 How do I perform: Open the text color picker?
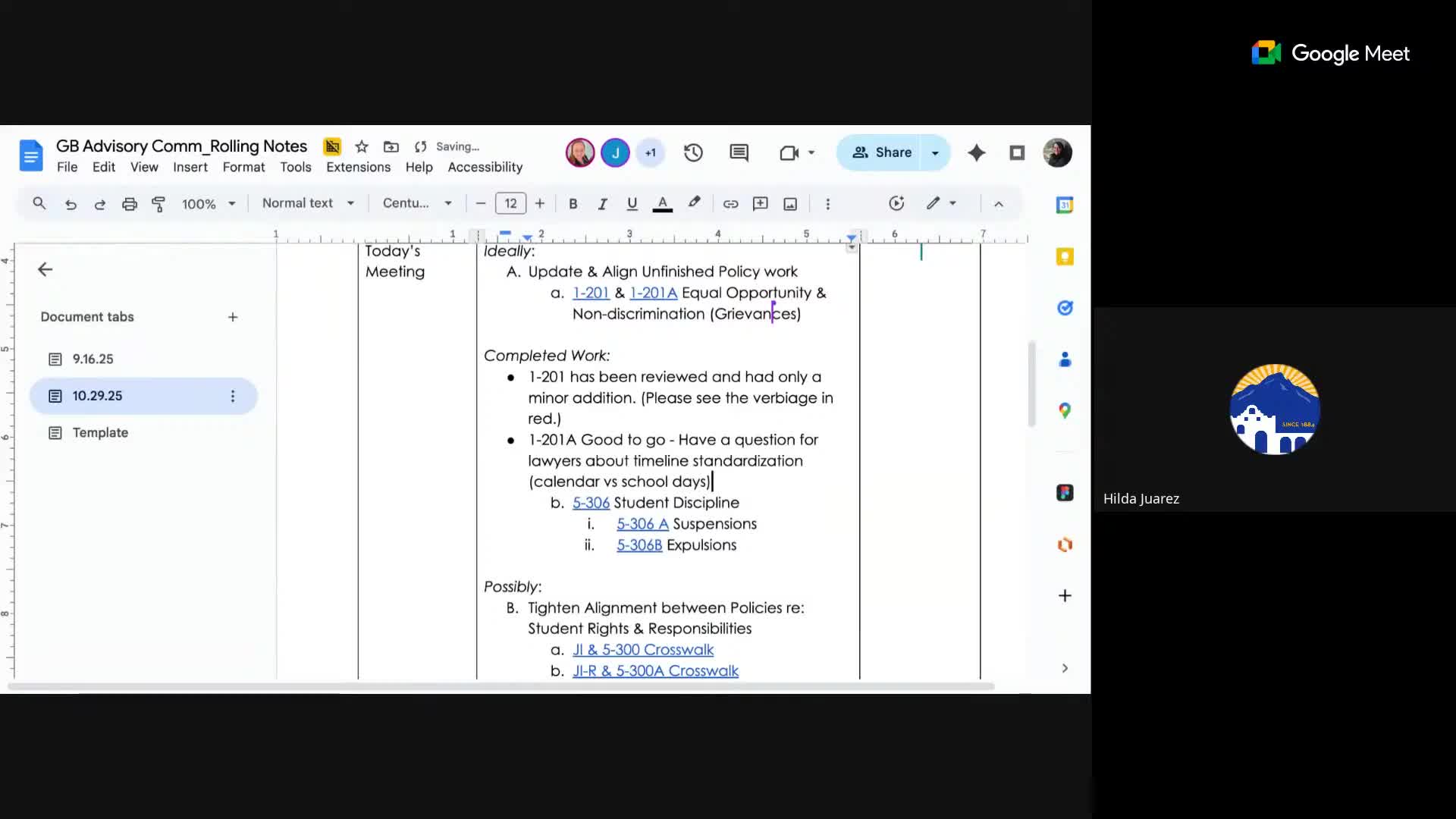662,204
